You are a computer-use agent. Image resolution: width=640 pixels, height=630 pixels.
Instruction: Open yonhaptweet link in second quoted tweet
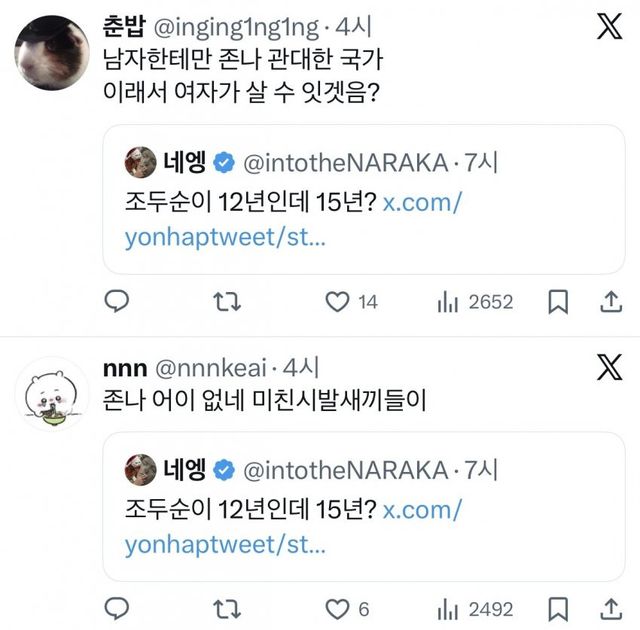coord(224,545)
